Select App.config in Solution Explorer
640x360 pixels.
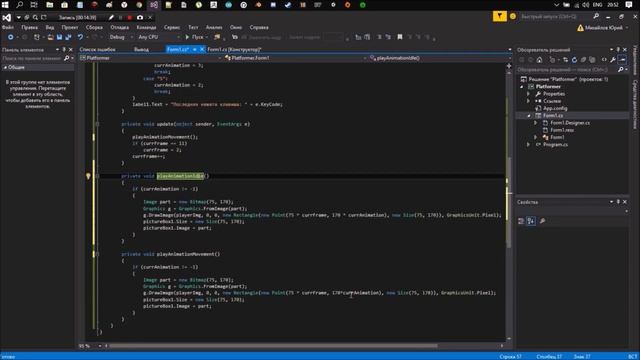[555, 109]
